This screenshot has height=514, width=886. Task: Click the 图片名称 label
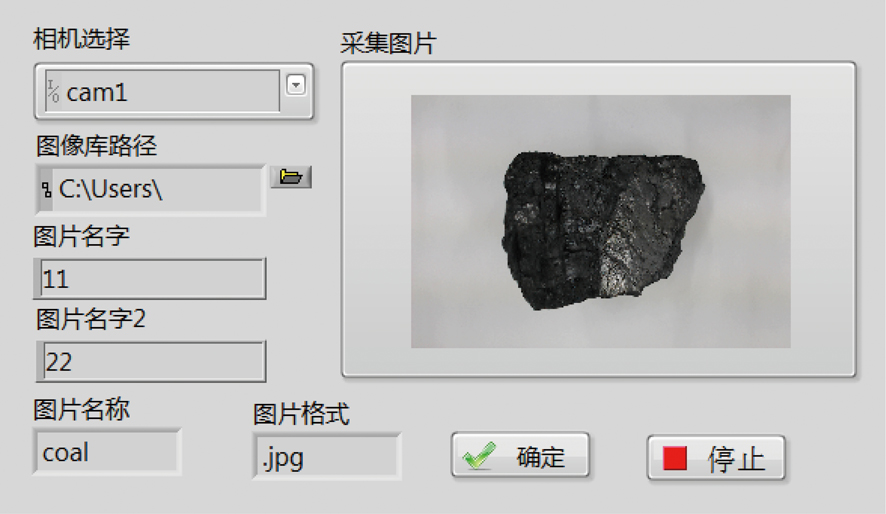(81, 410)
